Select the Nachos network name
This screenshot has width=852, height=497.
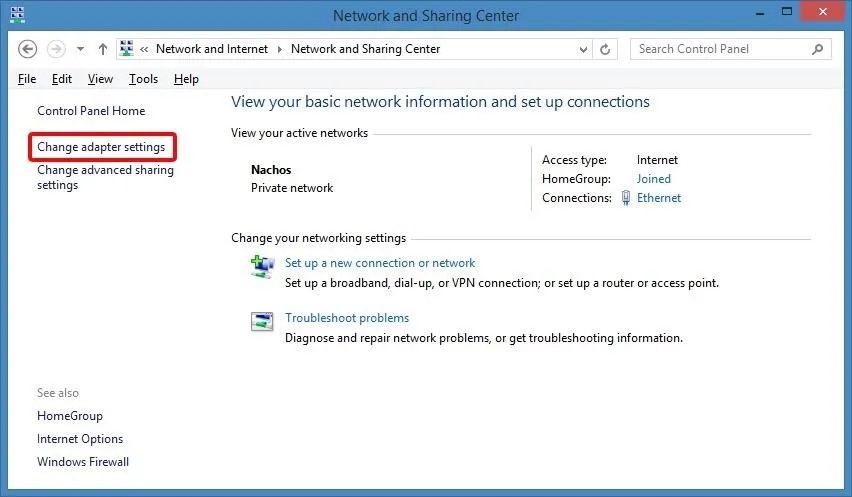coord(271,170)
